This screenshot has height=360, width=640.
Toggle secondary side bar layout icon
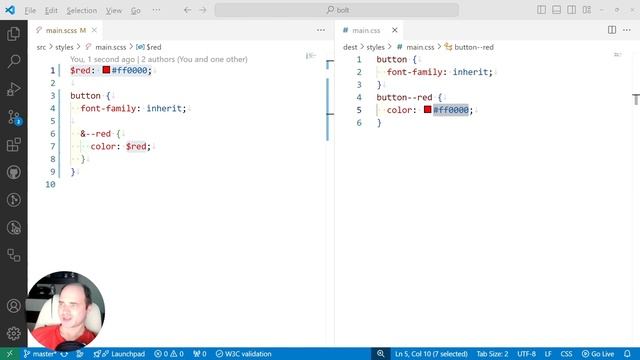point(571,10)
